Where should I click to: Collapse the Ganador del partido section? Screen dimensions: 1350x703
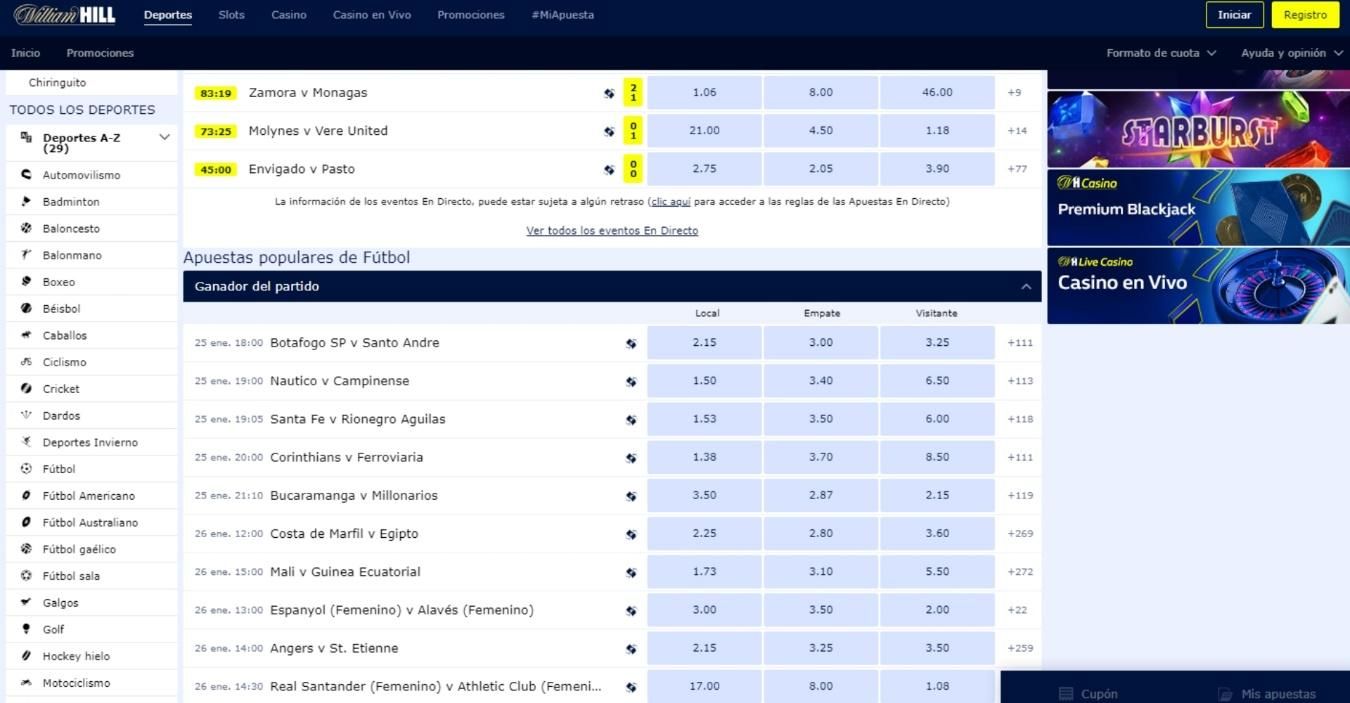click(x=1025, y=286)
